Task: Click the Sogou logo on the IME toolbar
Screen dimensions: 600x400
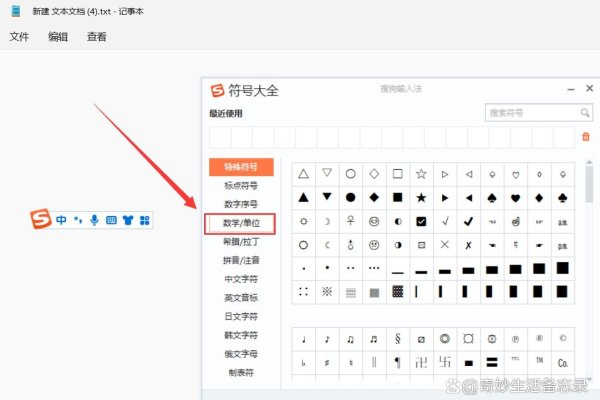Action: tap(41, 219)
